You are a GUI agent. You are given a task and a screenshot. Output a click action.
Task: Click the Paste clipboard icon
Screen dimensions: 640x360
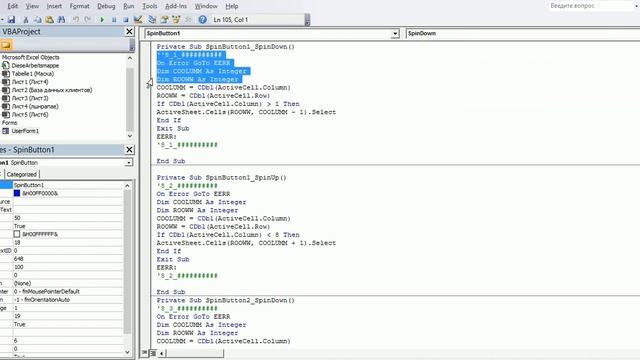click(49, 20)
